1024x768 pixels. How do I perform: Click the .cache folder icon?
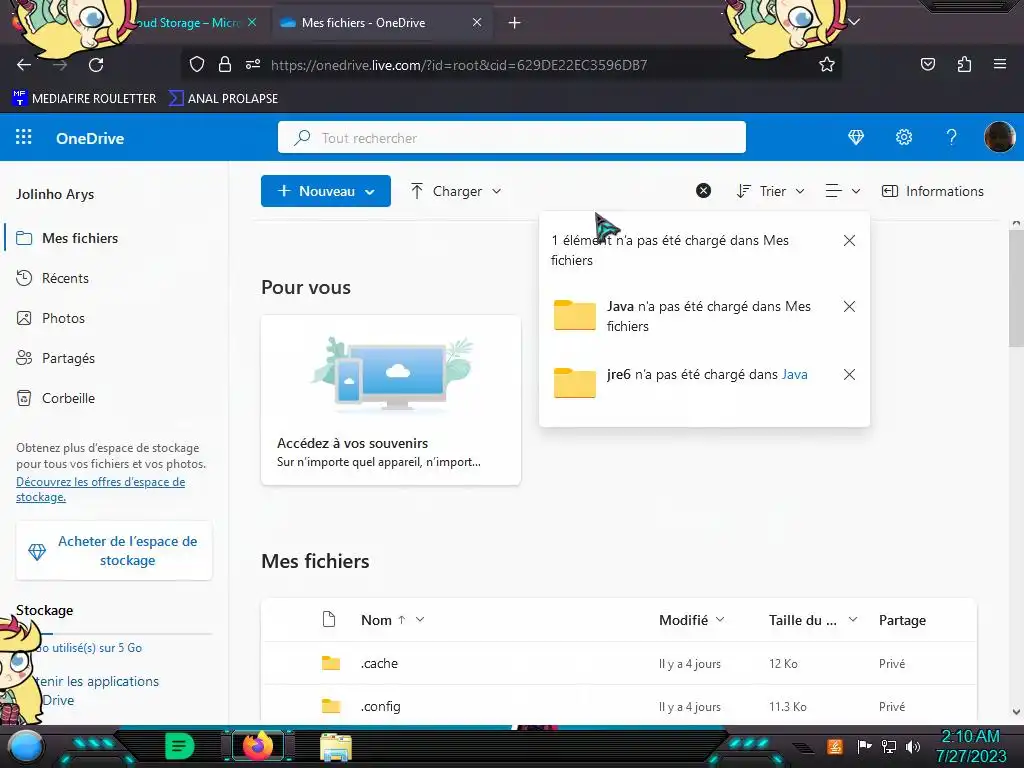[331, 663]
